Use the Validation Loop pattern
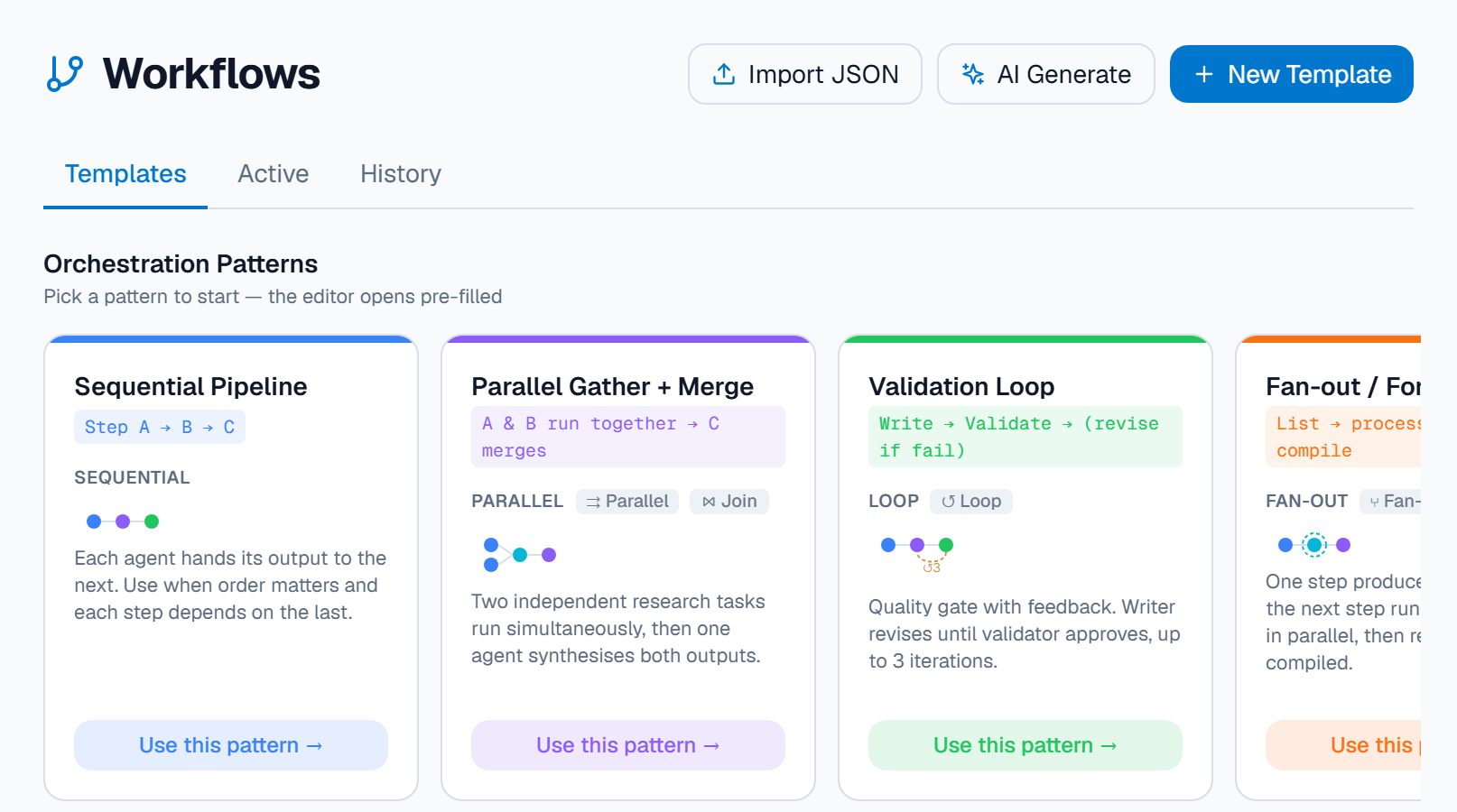The image size is (1457, 812). tap(1025, 745)
